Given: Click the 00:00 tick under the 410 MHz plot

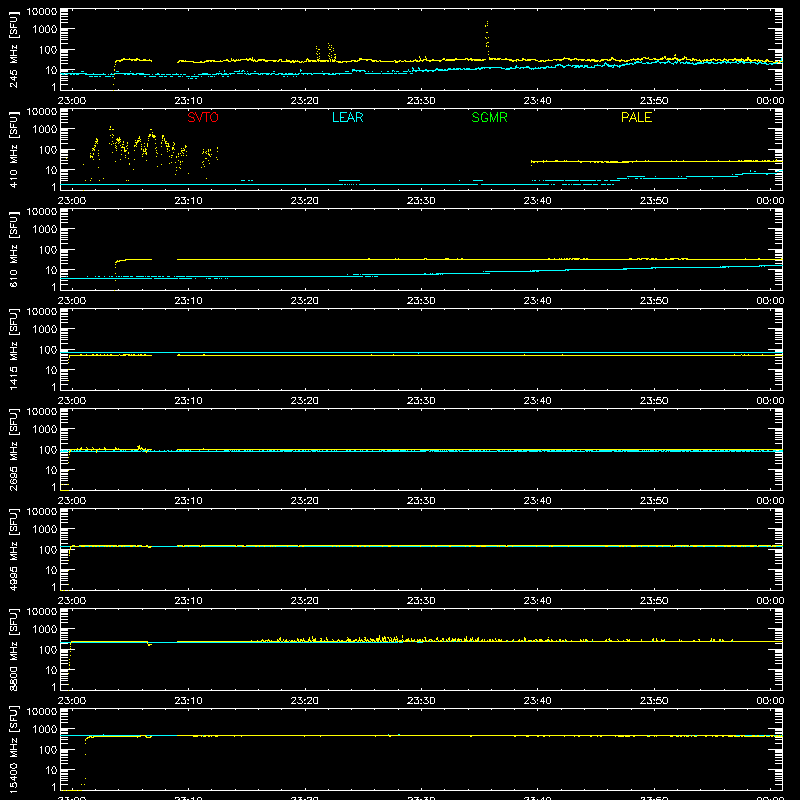Looking at the screenshot, I should [x=770, y=201].
